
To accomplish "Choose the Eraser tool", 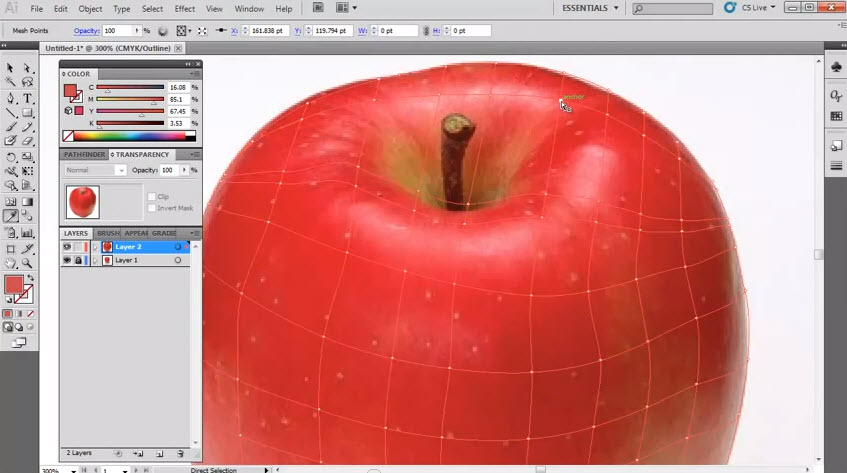I will 27,141.
